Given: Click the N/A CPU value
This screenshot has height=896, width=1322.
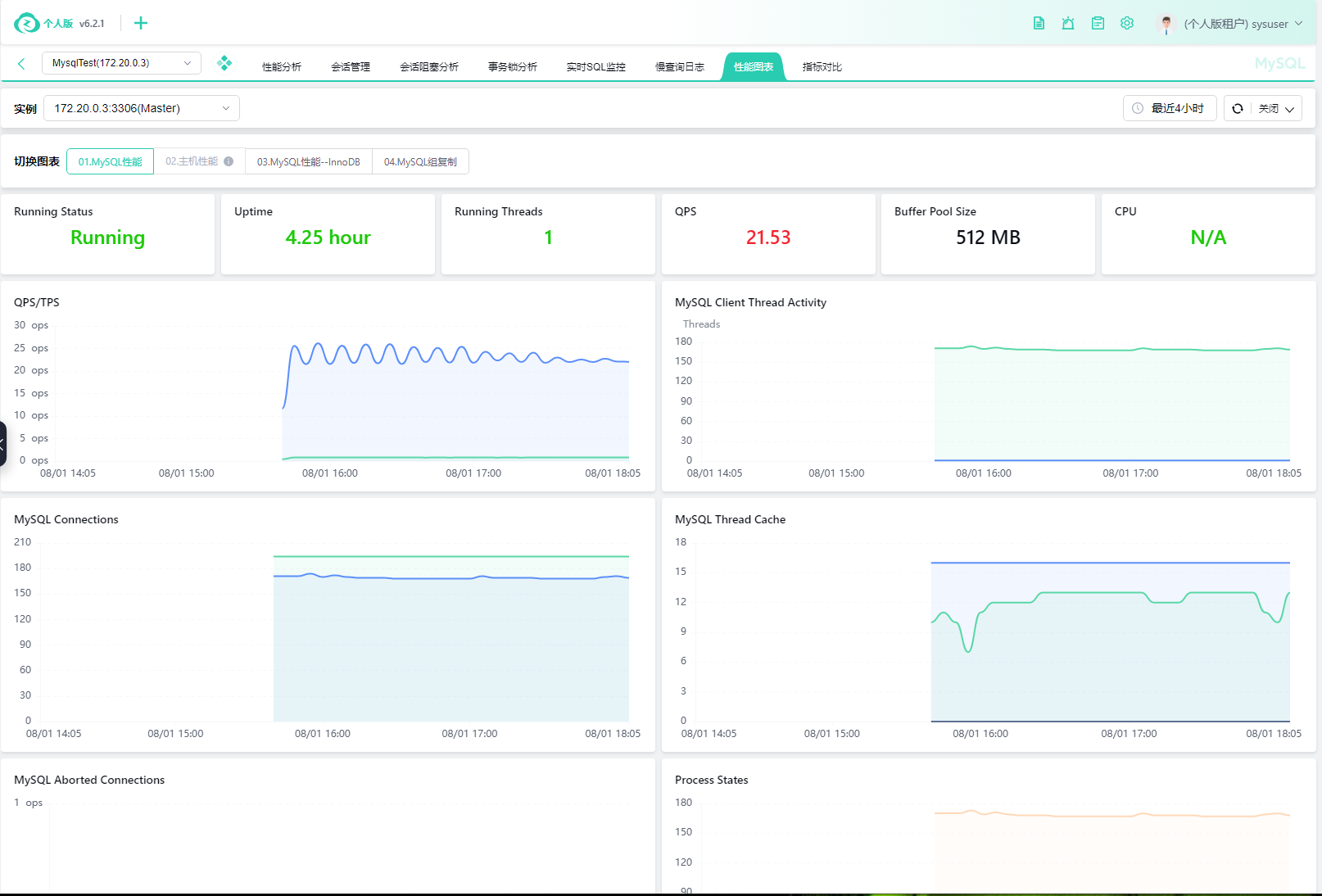Looking at the screenshot, I should (x=1208, y=238).
